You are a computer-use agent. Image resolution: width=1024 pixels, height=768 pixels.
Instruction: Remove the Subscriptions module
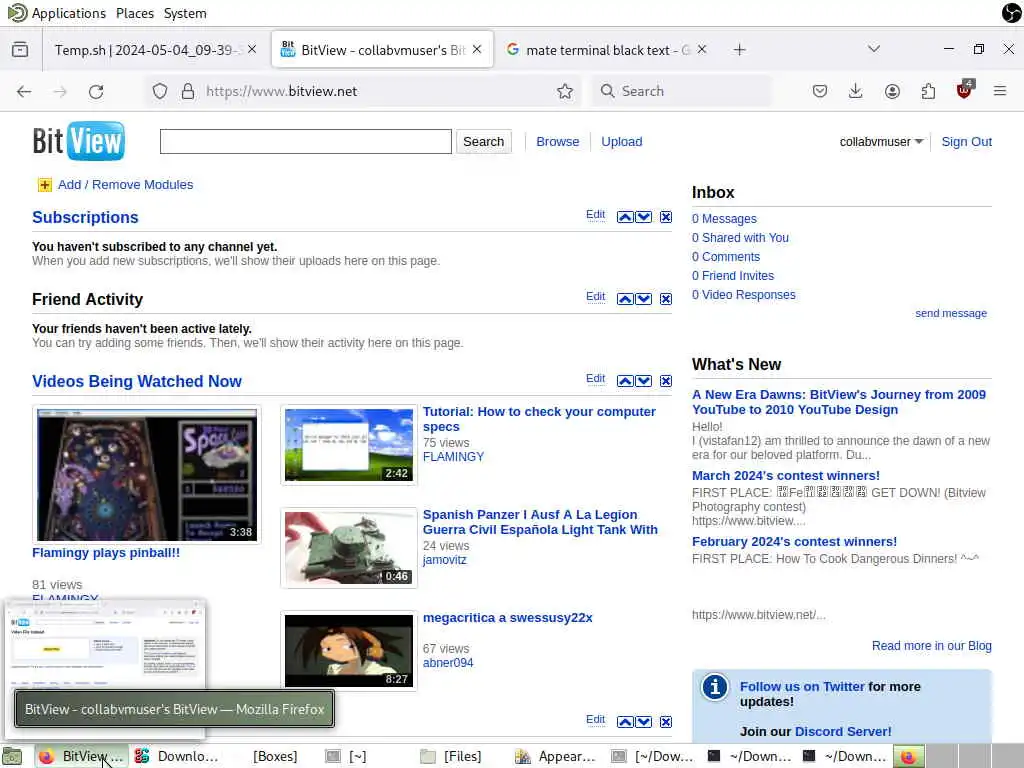665,217
